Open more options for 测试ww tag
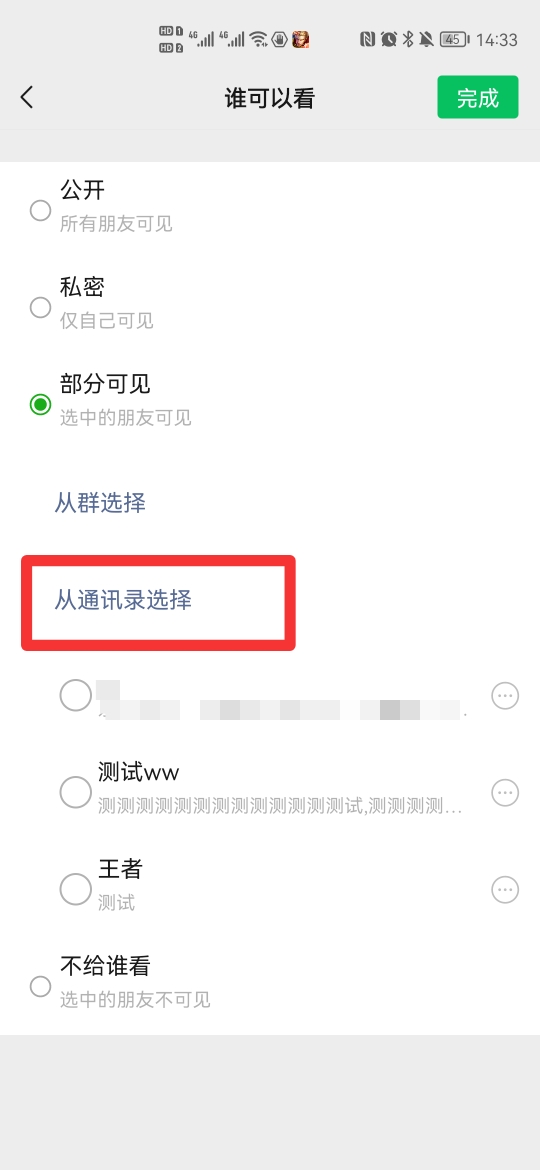 [x=505, y=792]
